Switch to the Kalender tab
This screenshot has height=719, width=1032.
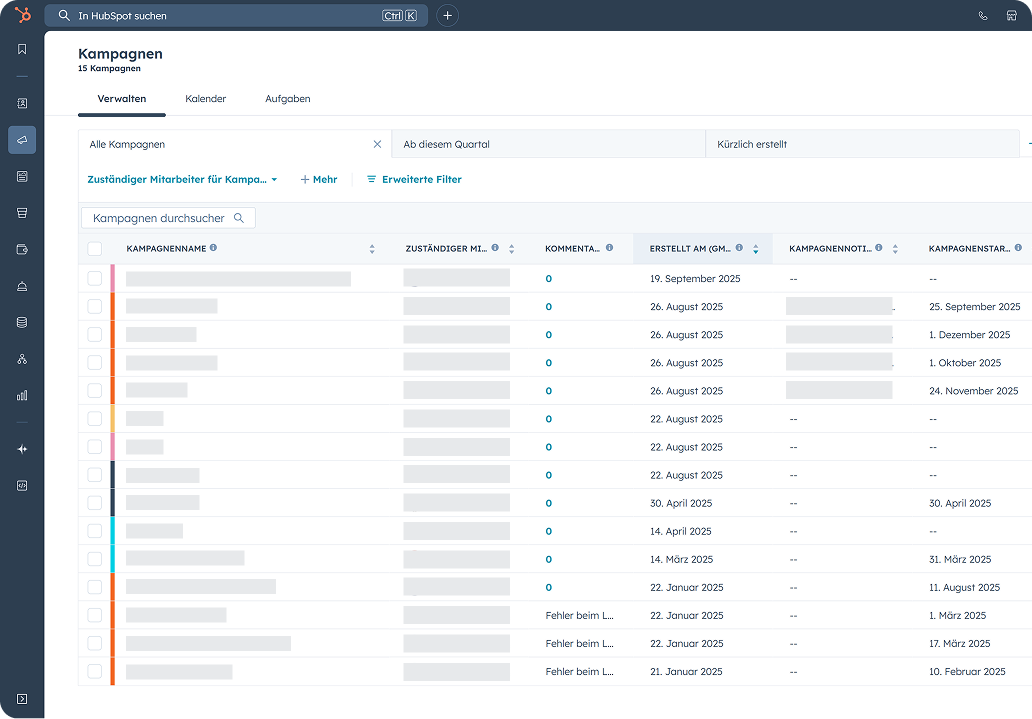205,99
